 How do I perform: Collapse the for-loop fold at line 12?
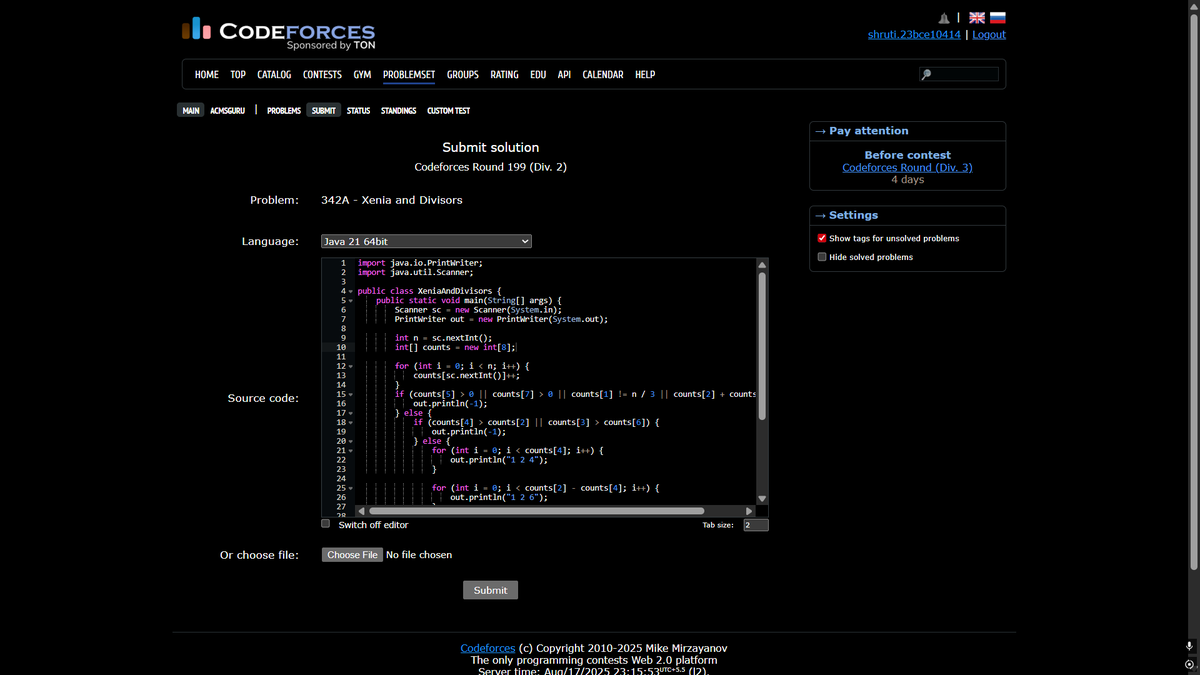click(351, 366)
